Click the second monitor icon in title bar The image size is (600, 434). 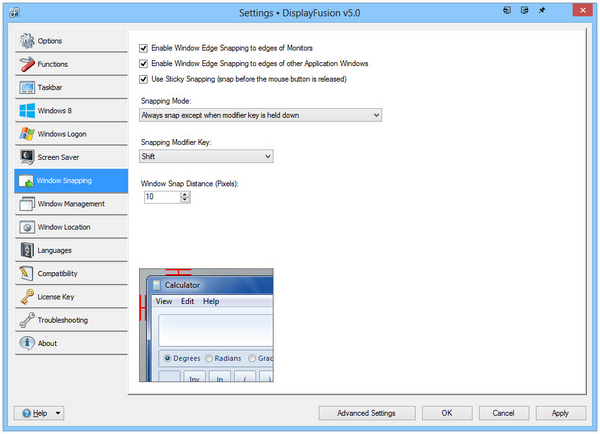point(525,10)
